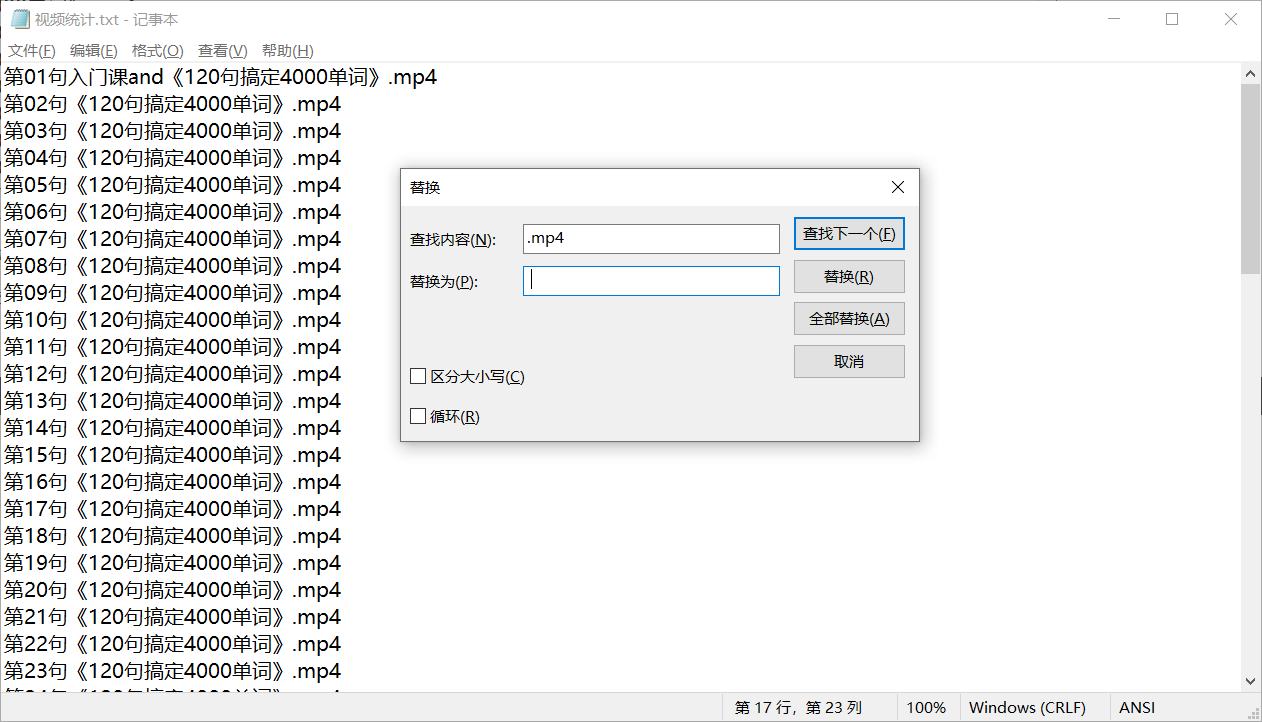Screen dimensions: 1262x722
Task: Click the line starting with 第06句
Action: (x=172, y=212)
